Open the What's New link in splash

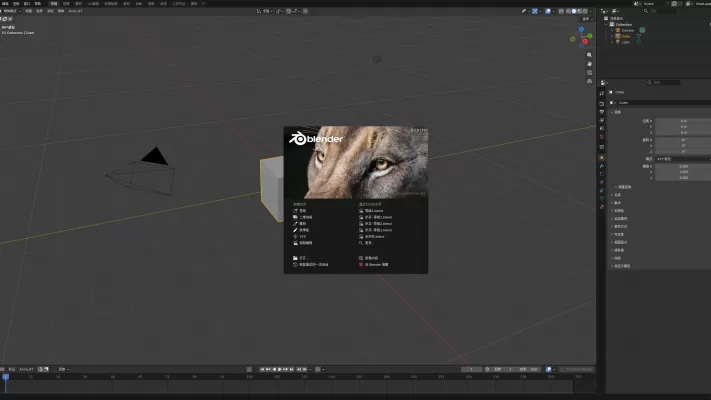tap(369, 258)
